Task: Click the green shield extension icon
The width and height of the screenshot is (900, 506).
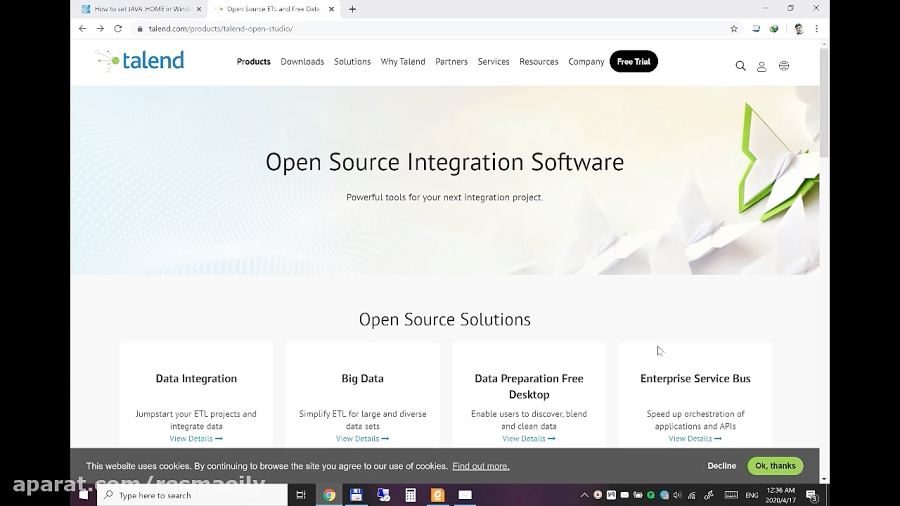Action: 774,29
